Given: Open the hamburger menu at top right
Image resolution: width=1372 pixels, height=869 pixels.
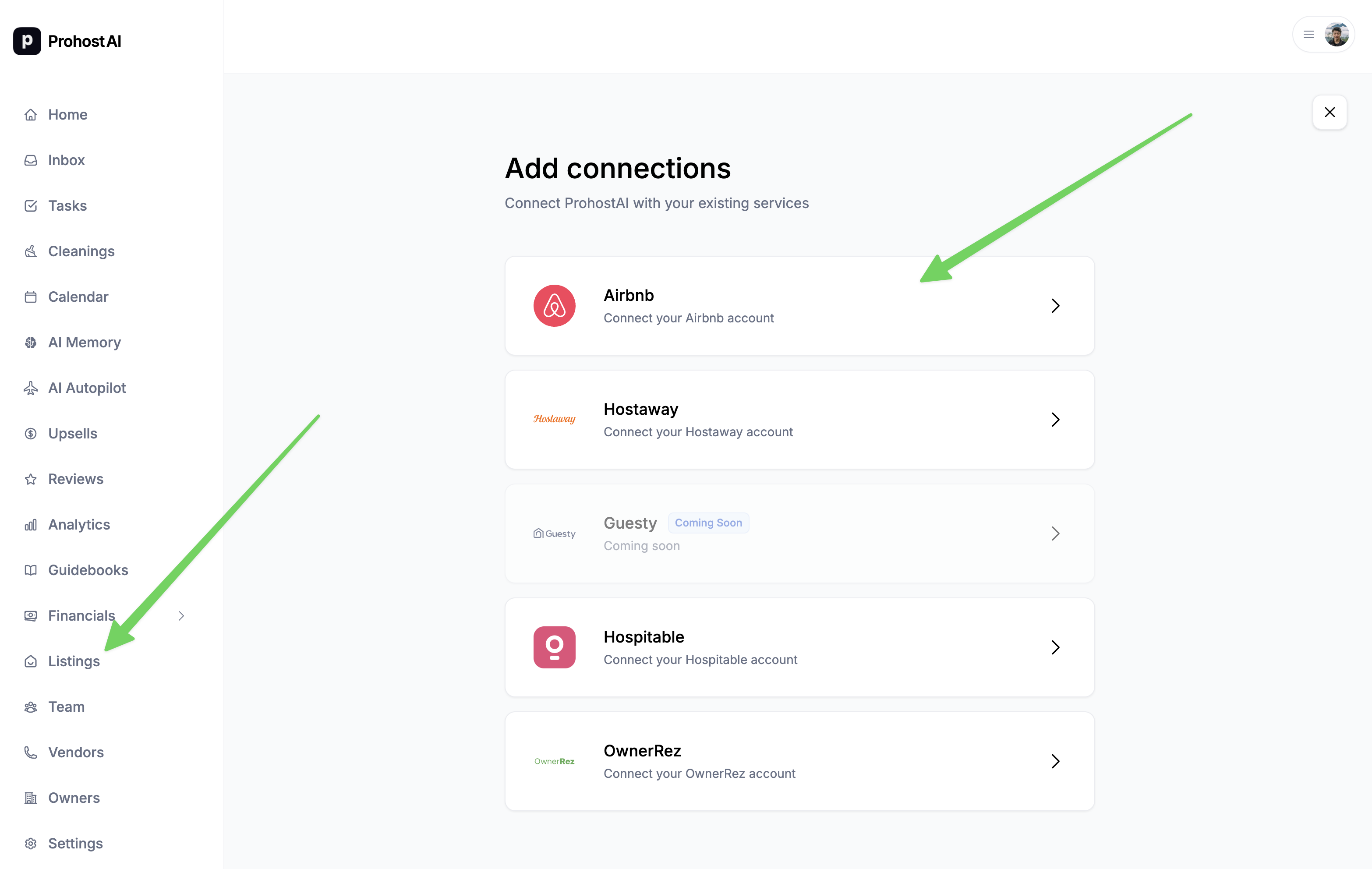Looking at the screenshot, I should 1309,34.
